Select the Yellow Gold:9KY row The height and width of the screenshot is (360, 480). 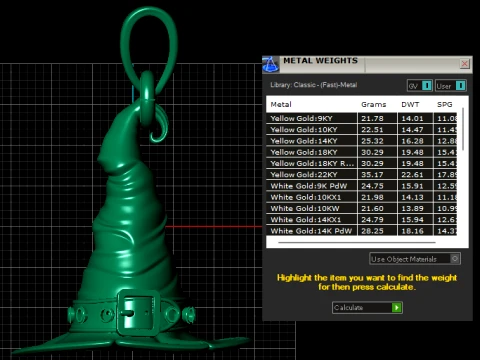click(x=361, y=118)
